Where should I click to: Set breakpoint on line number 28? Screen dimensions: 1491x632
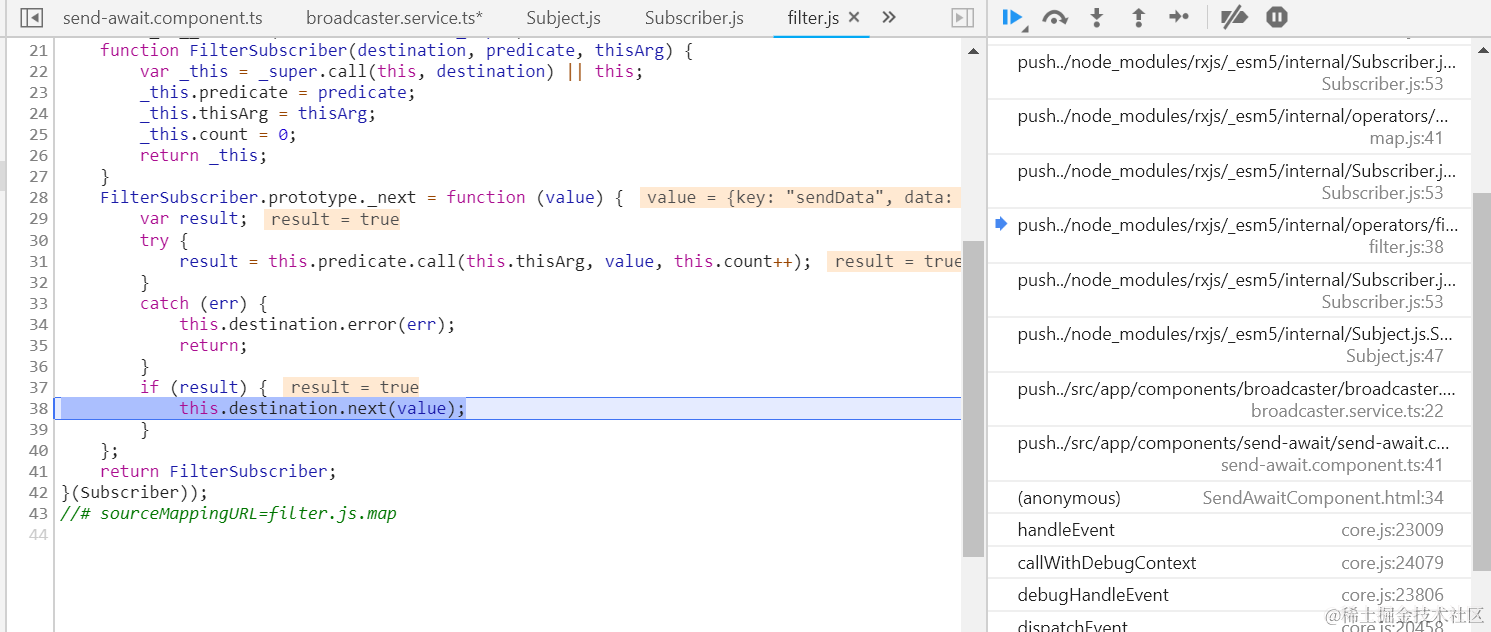coord(38,198)
